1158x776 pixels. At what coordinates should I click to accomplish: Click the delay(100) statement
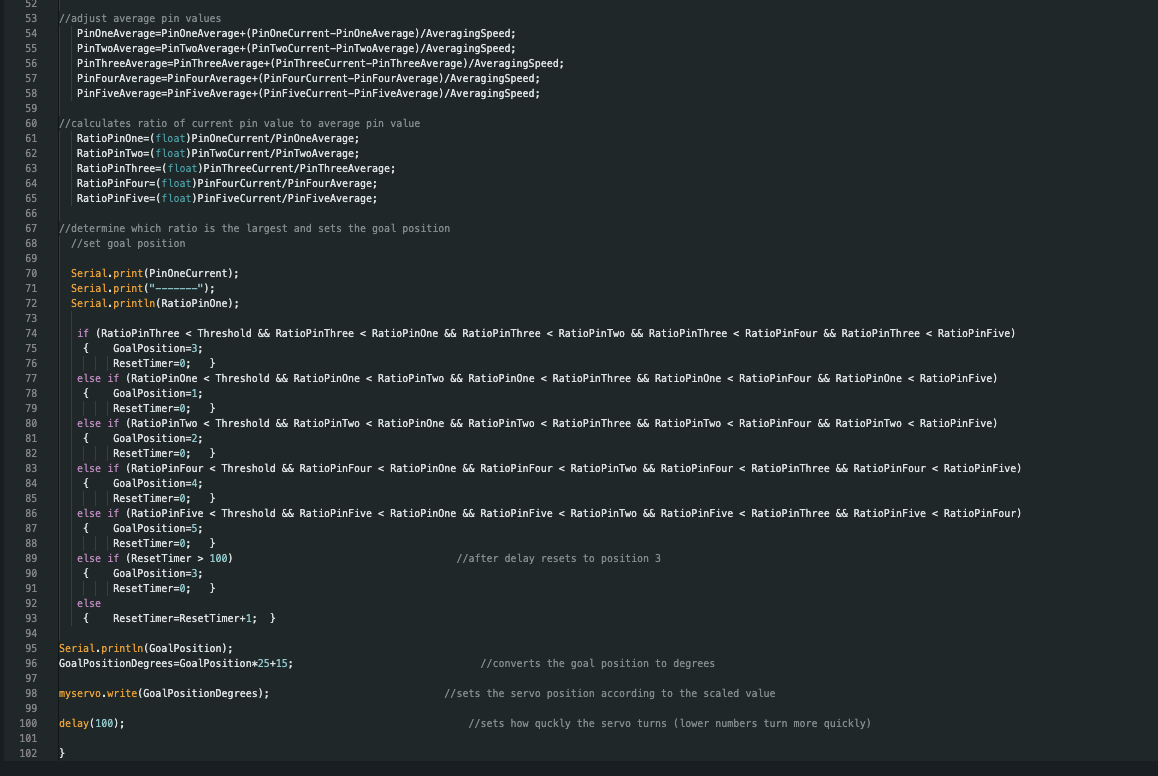click(x=92, y=723)
